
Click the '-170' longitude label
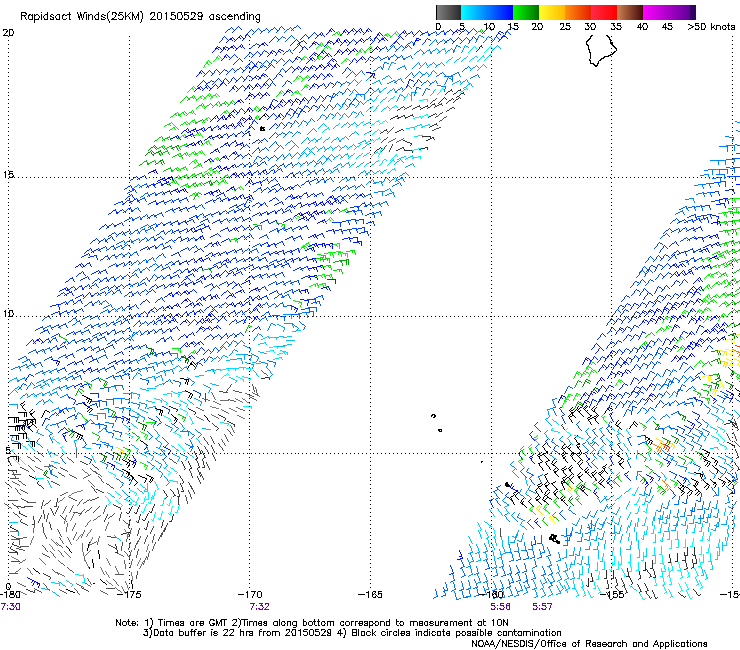[x=250, y=595]
